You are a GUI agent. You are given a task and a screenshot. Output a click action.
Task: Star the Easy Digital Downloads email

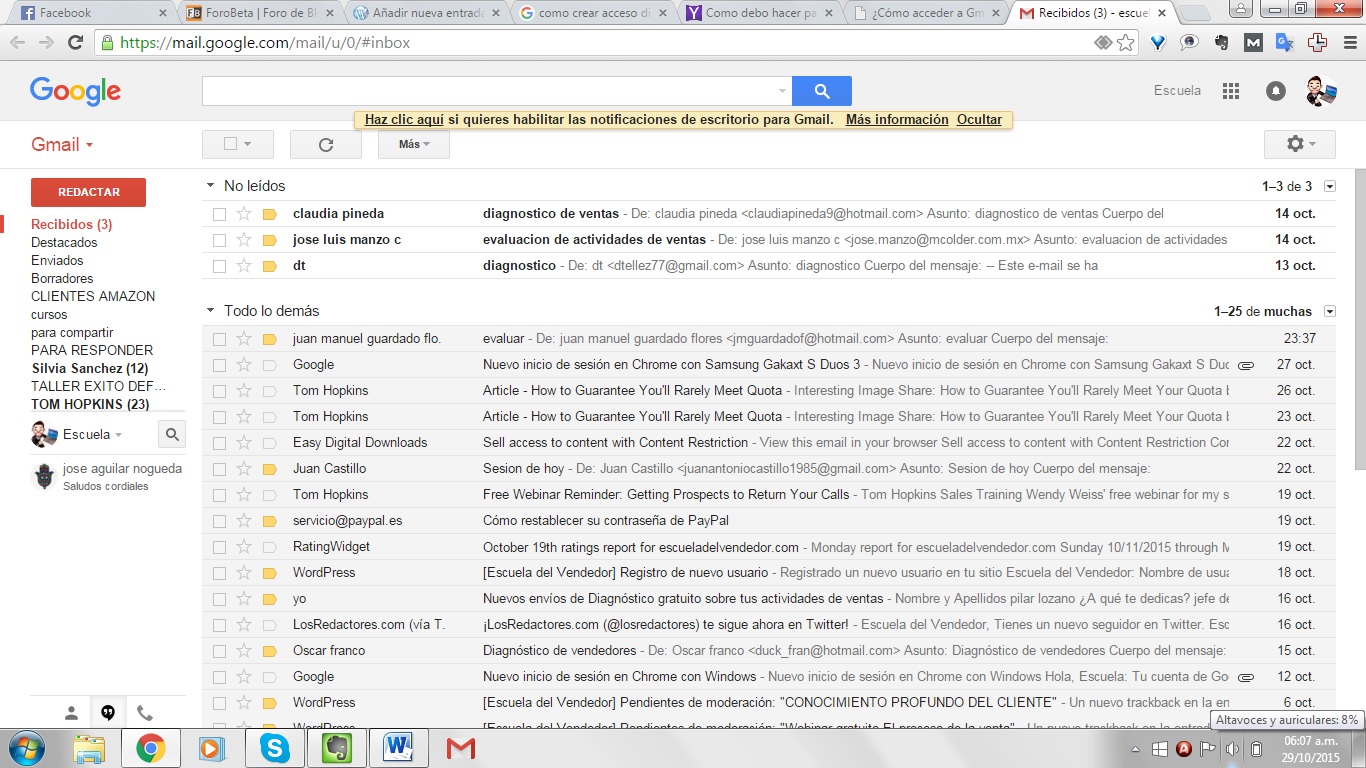click(x=243, y=442)
